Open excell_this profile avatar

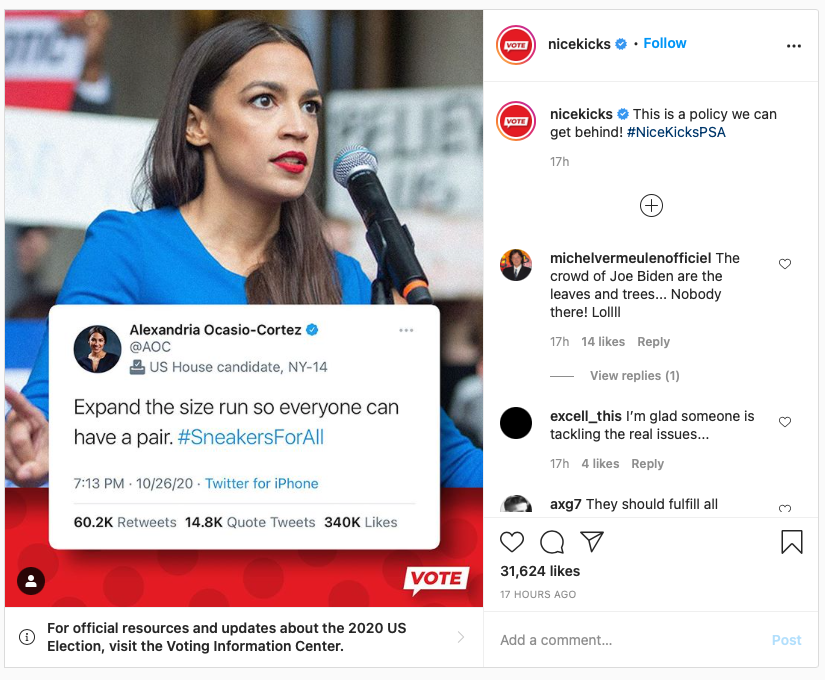pyautogui.click(x=516, y=423)
